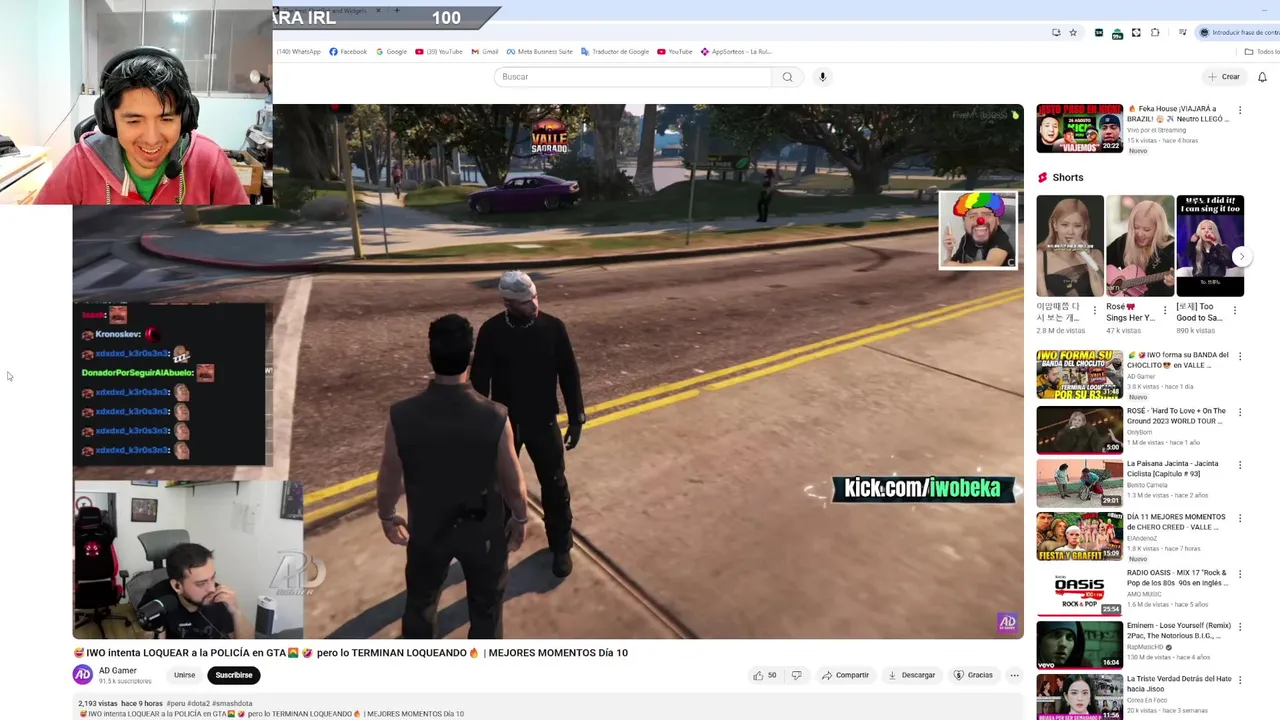
Task: Open options for Feka House video
Action: [1240, 110]
